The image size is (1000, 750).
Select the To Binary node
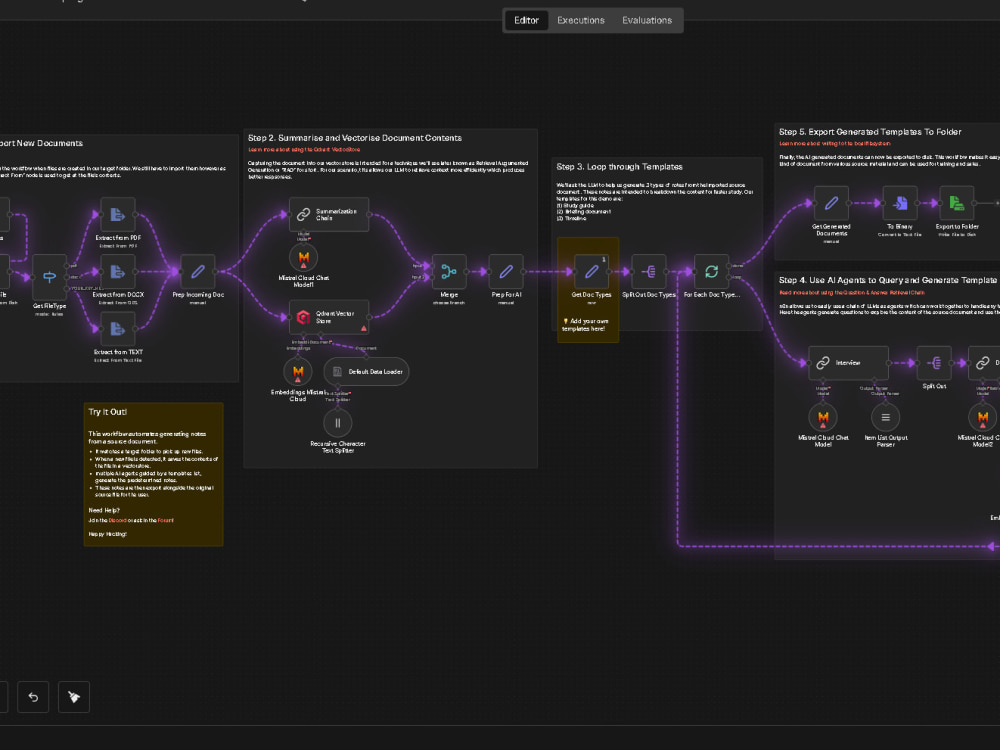[x=900, y=203]
